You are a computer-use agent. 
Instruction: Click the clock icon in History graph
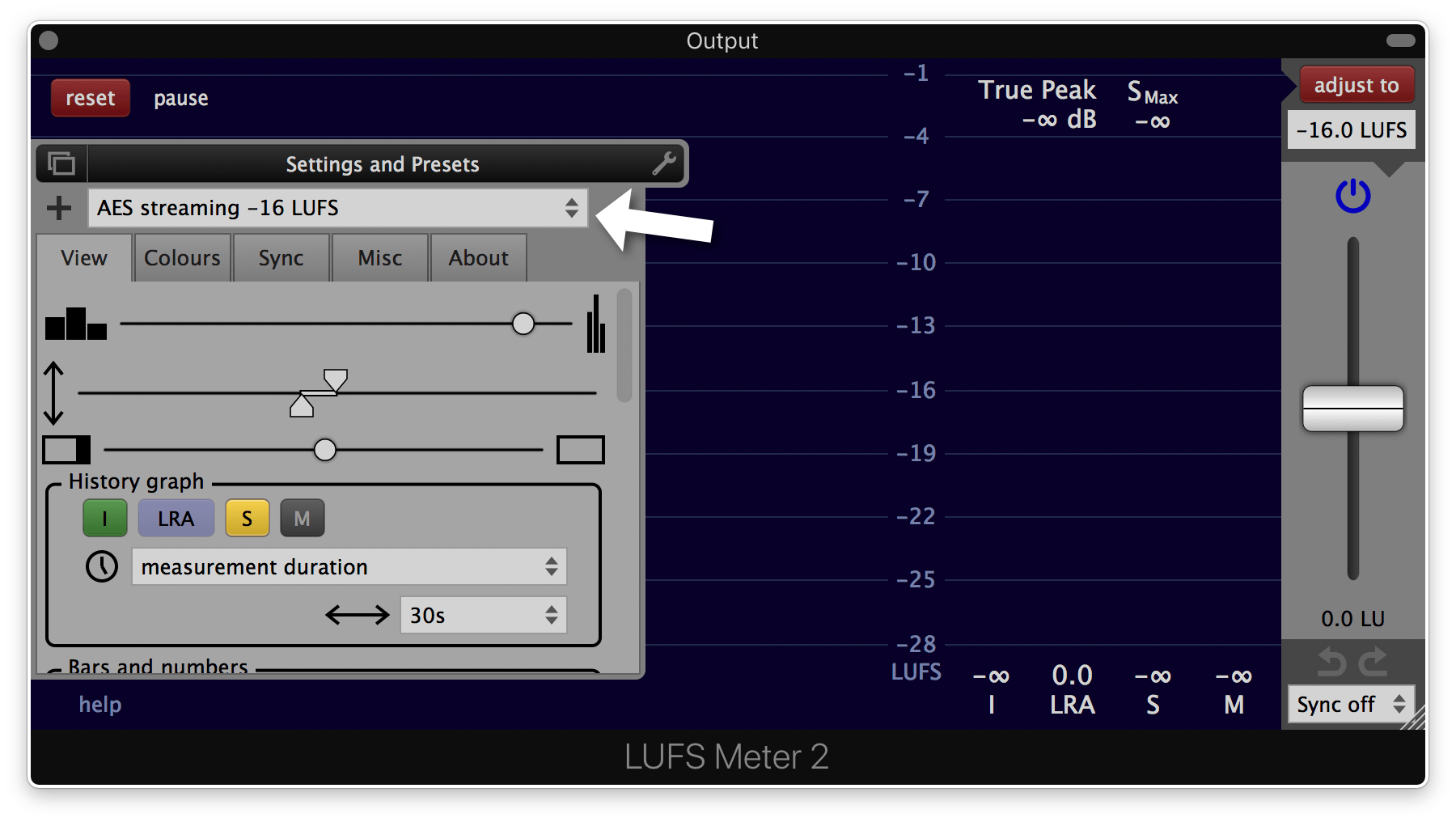pos(102,566)
